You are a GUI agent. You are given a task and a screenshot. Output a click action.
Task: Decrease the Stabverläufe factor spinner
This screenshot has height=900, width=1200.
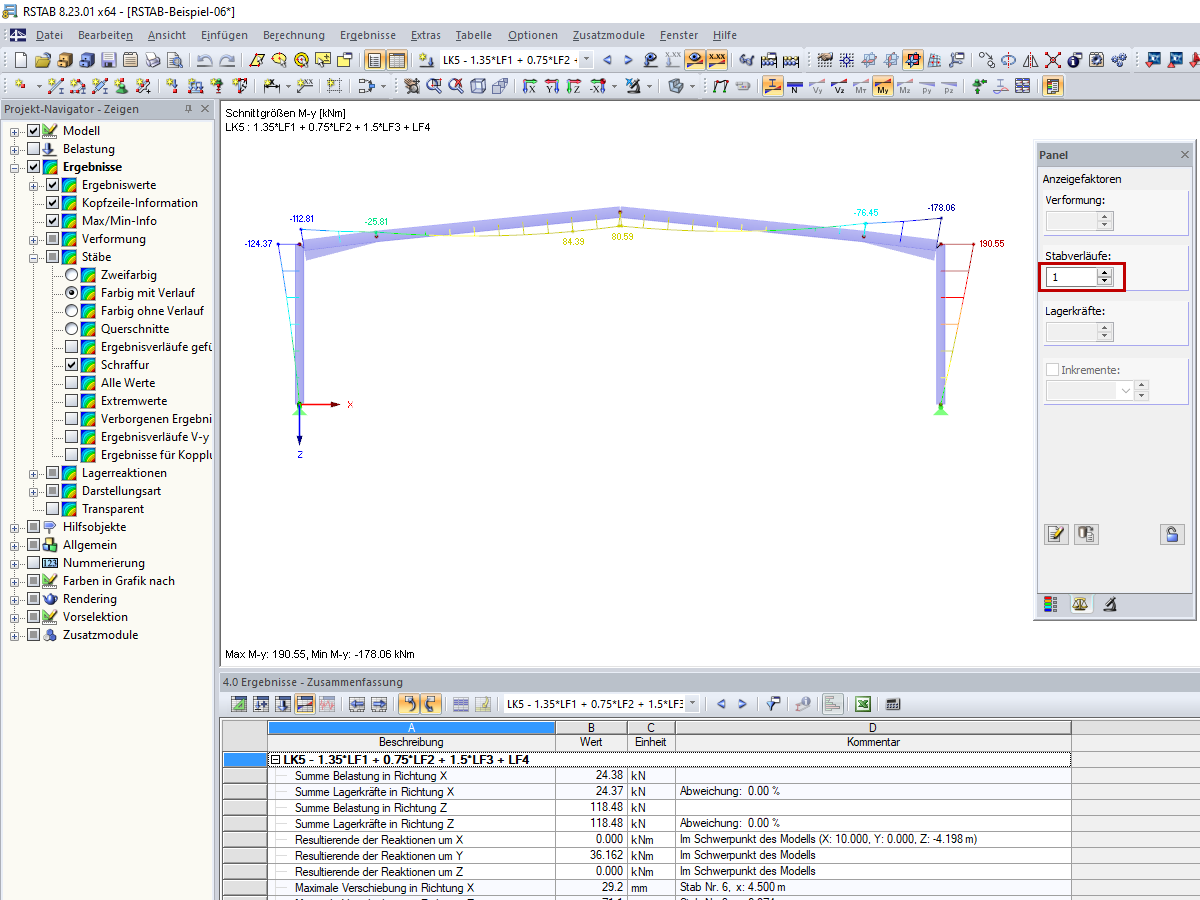pyautogui.click(x=1104, y=281)
